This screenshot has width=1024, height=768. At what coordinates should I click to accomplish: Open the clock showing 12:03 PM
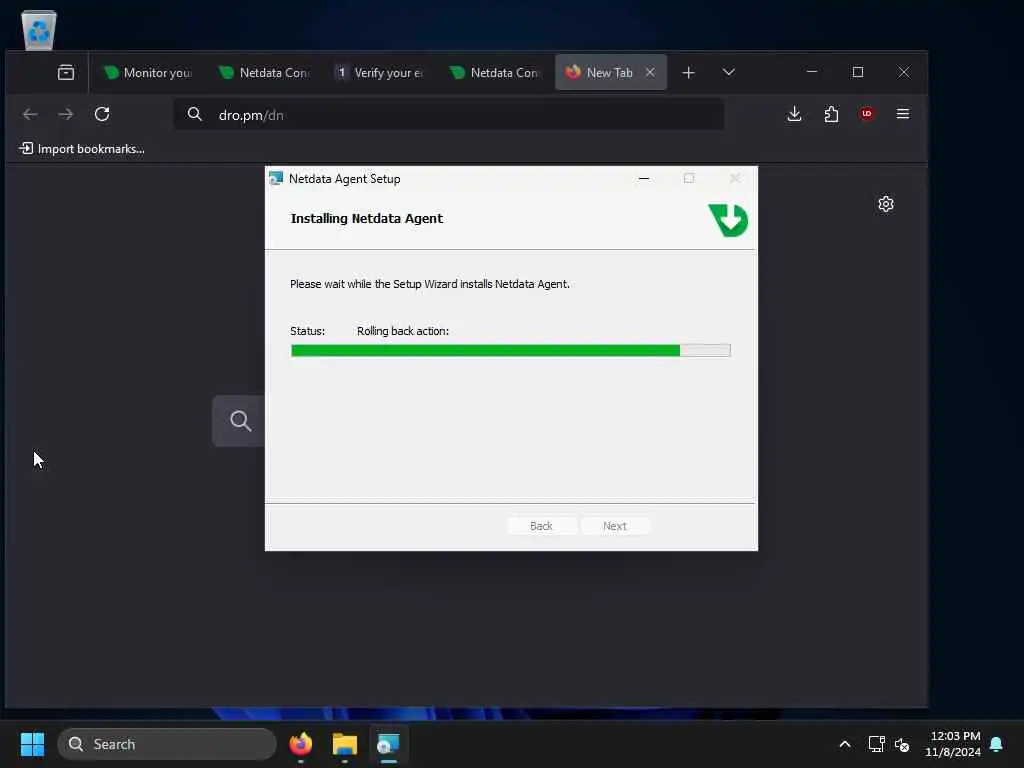click(x=953, y=744)
